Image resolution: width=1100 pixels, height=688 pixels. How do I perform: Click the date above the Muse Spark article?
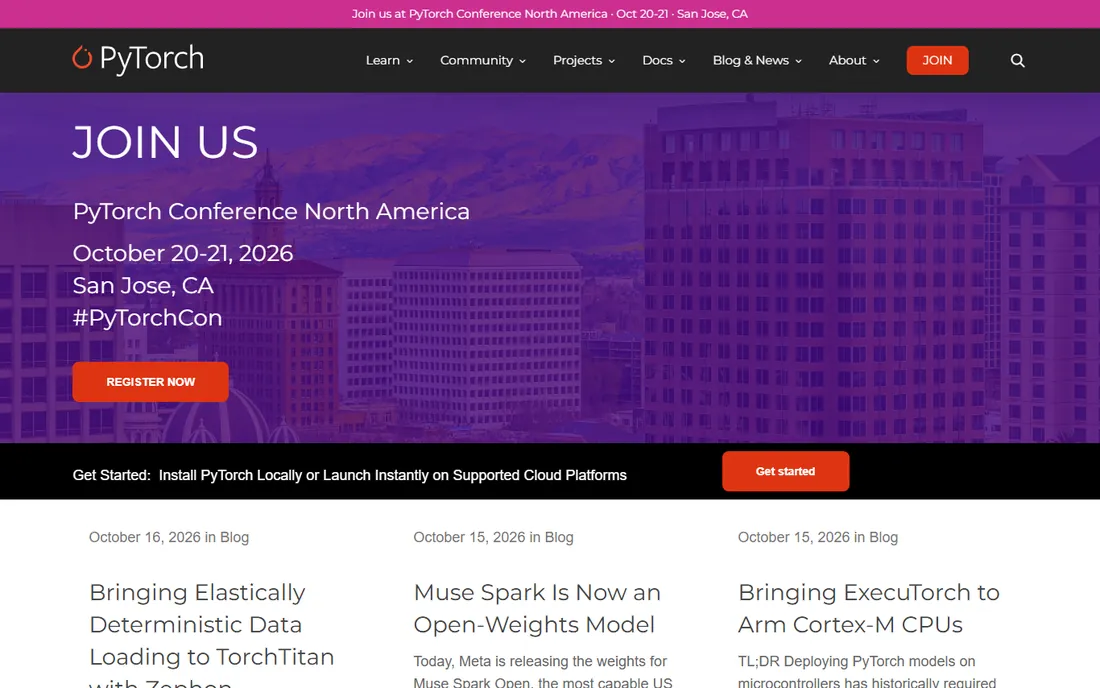click(x=493, y=537)
